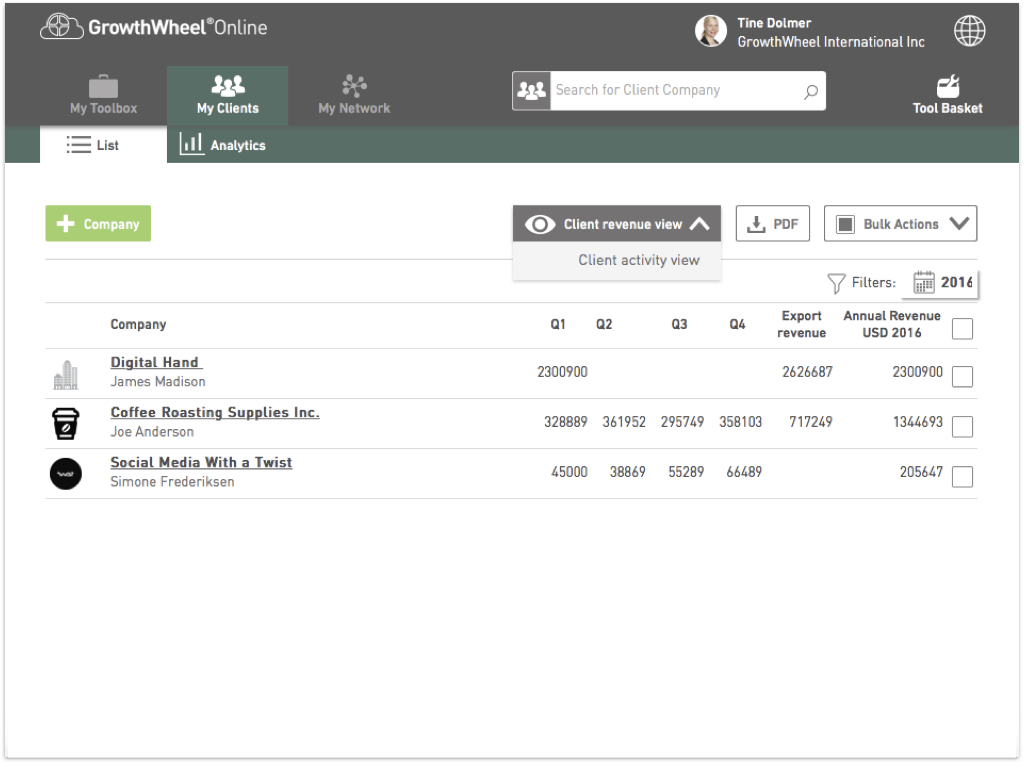
Task: Click the Export revenue column header
Action: point(801,325)
